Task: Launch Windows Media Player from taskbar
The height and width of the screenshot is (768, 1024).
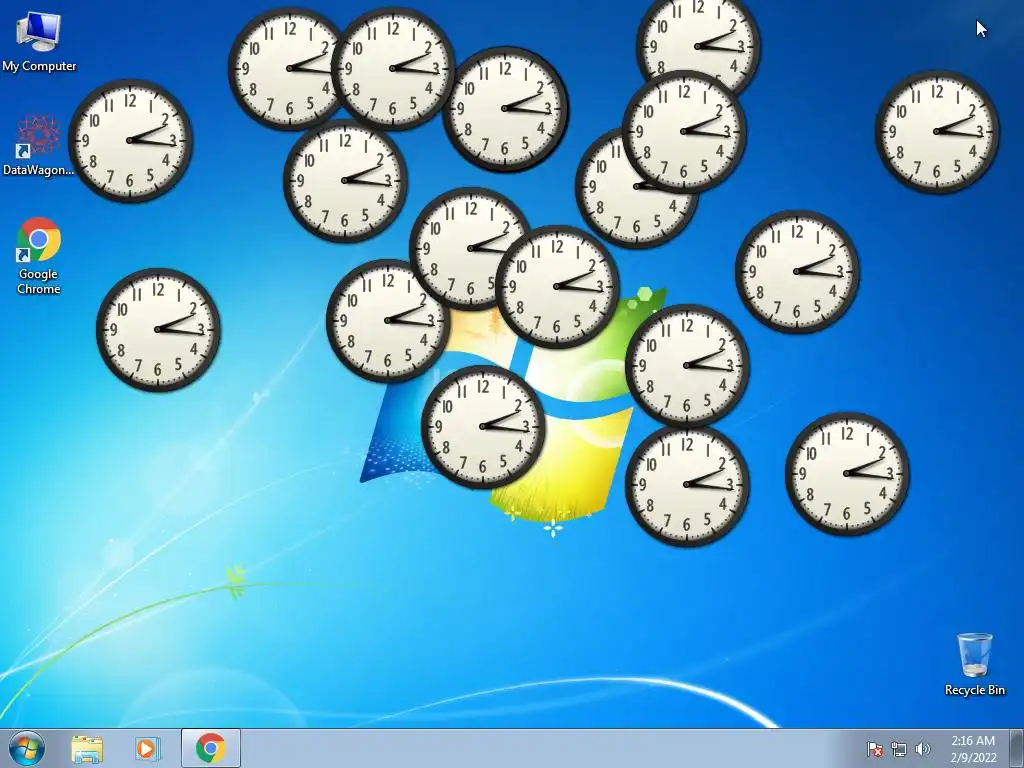Action: (x=148, y=749)
